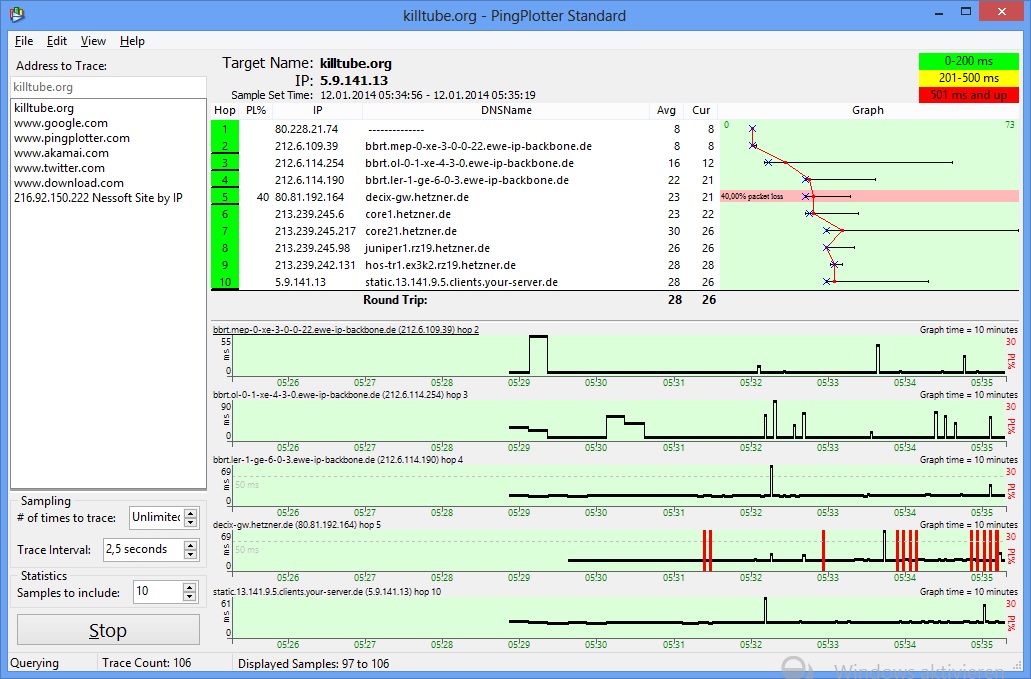Click the Samples to include field
This screenshot has width=1031, height=679.
(156, 592)
